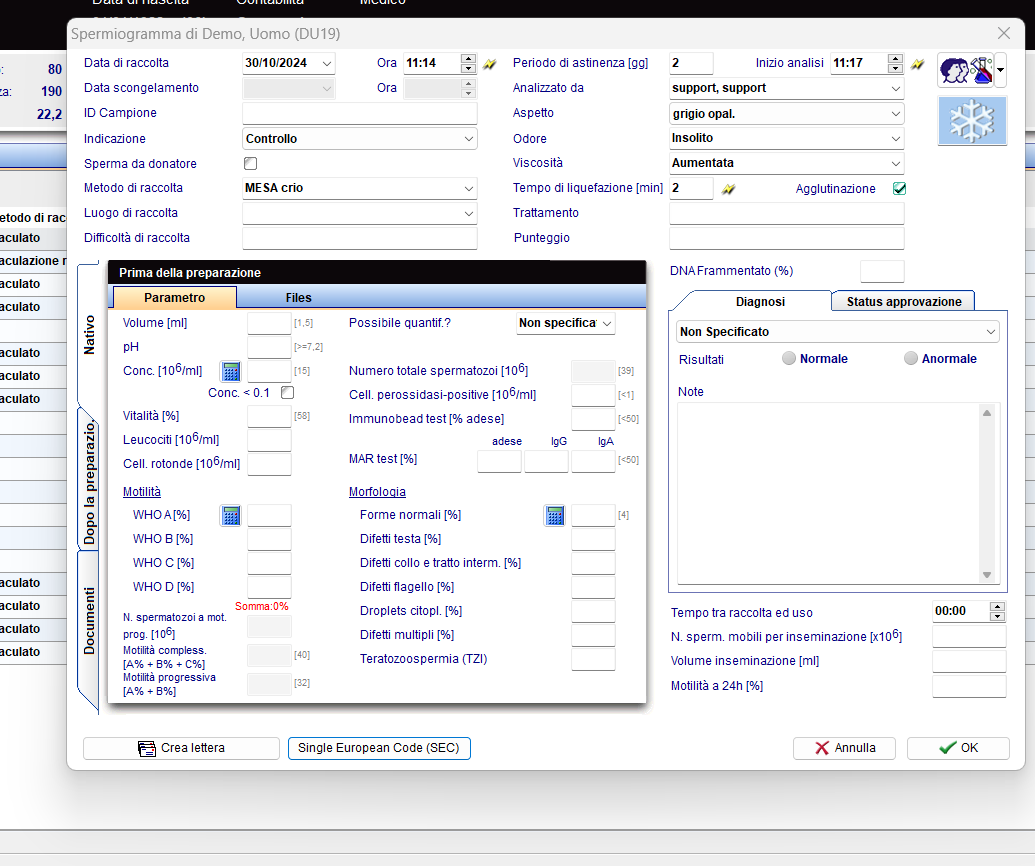Open the Dopo la preparazione vertical tab
1035x866 pixels.
(x=88, y=483)
